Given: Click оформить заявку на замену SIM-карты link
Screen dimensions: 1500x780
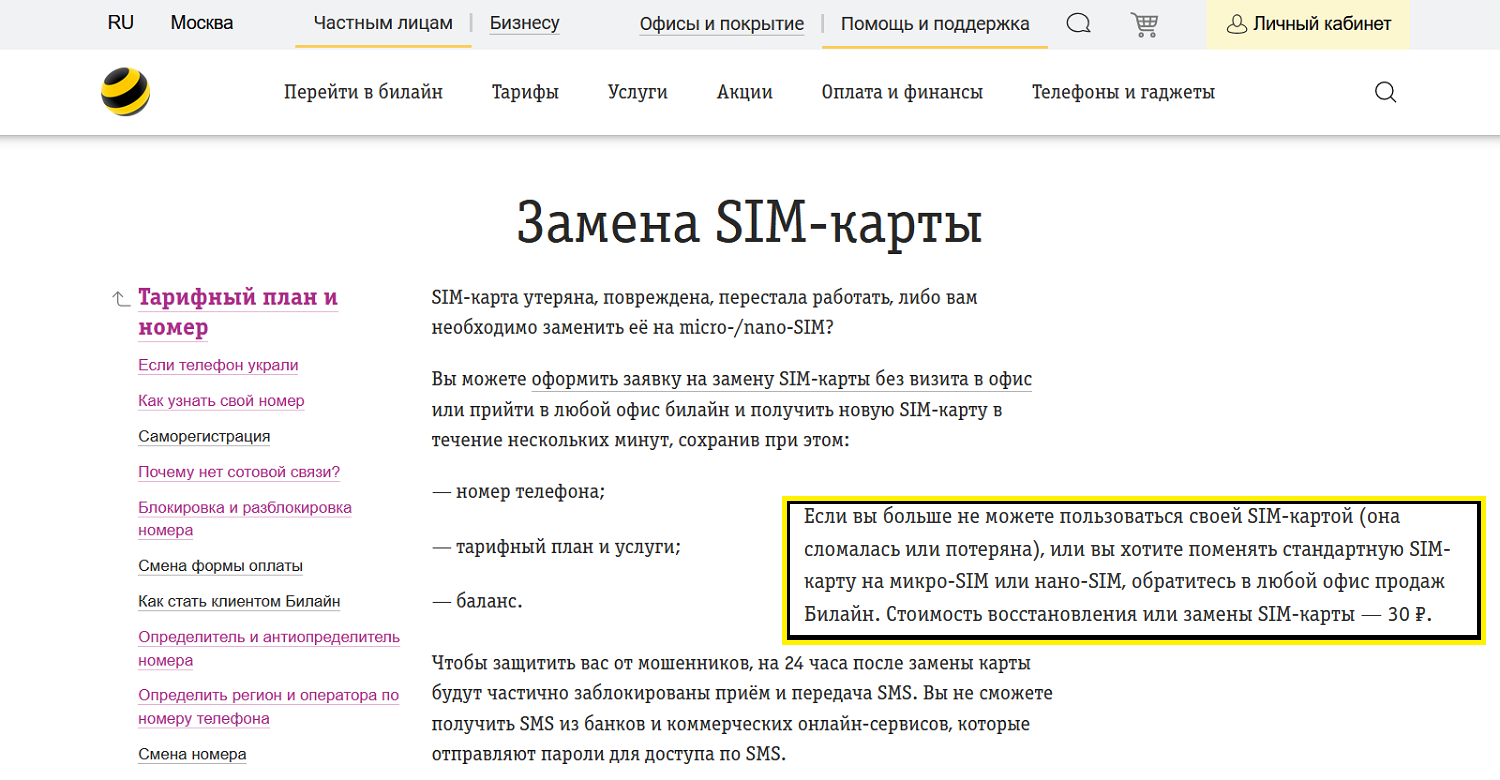Looking at the screenshot, I should (x=782, y=380).
